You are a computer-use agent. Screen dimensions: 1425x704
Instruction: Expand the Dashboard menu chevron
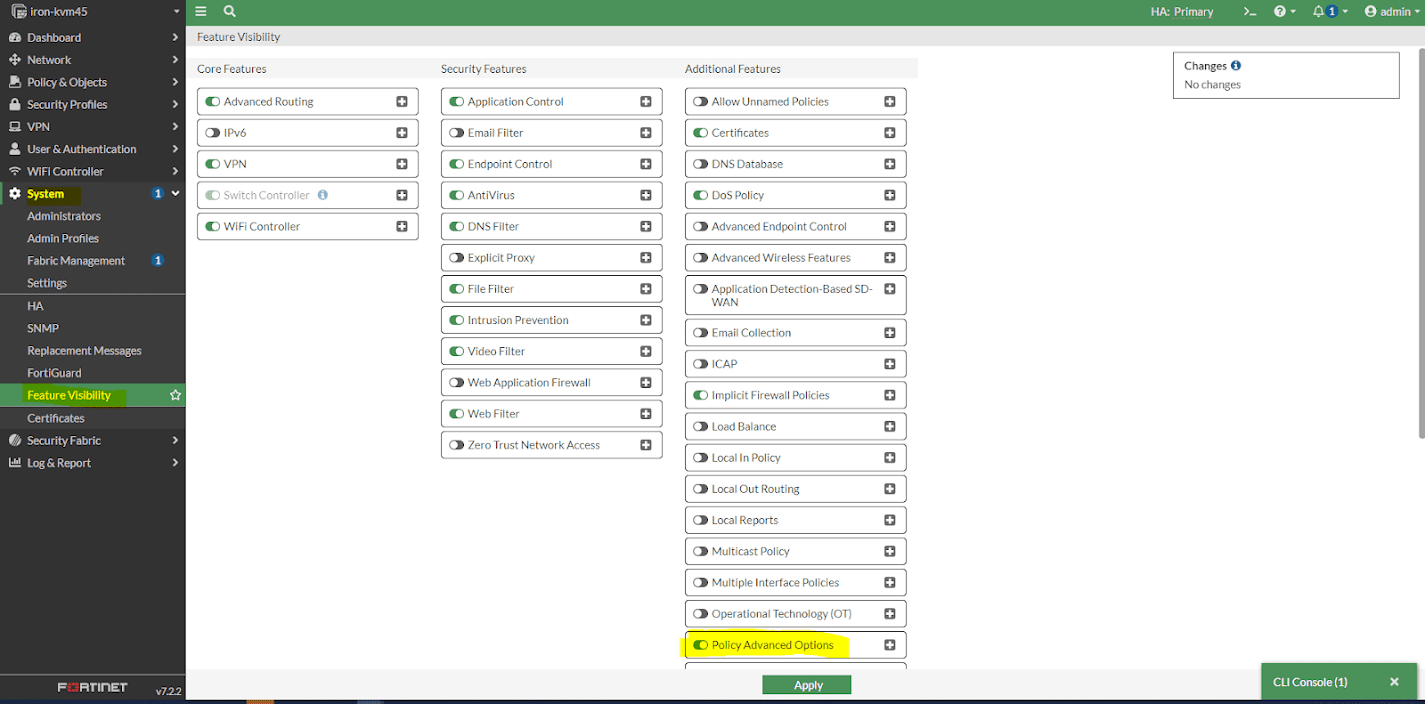(175, 37)
